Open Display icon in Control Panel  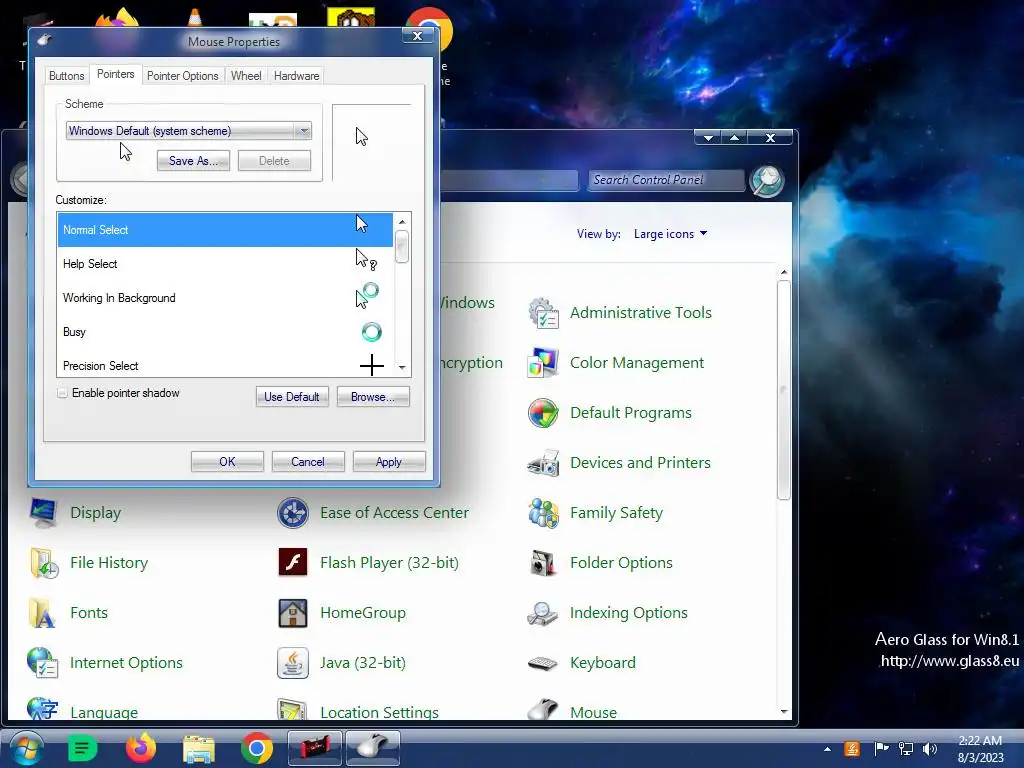tap(43, 513)
